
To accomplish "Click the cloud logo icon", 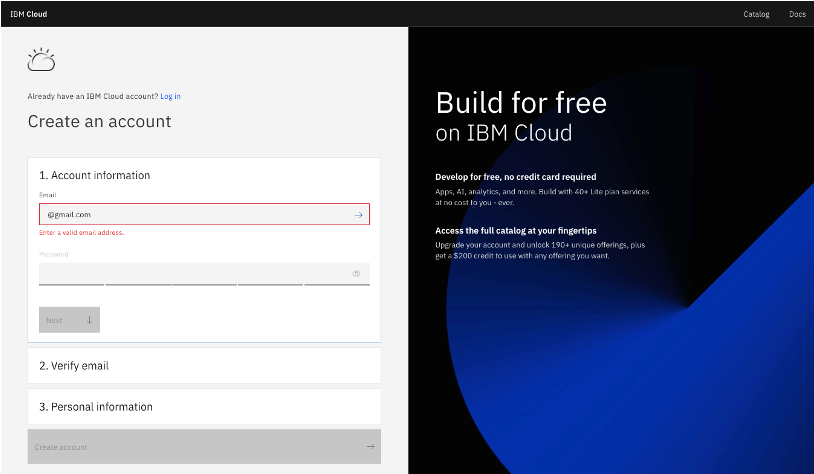I will coord(41,60).
